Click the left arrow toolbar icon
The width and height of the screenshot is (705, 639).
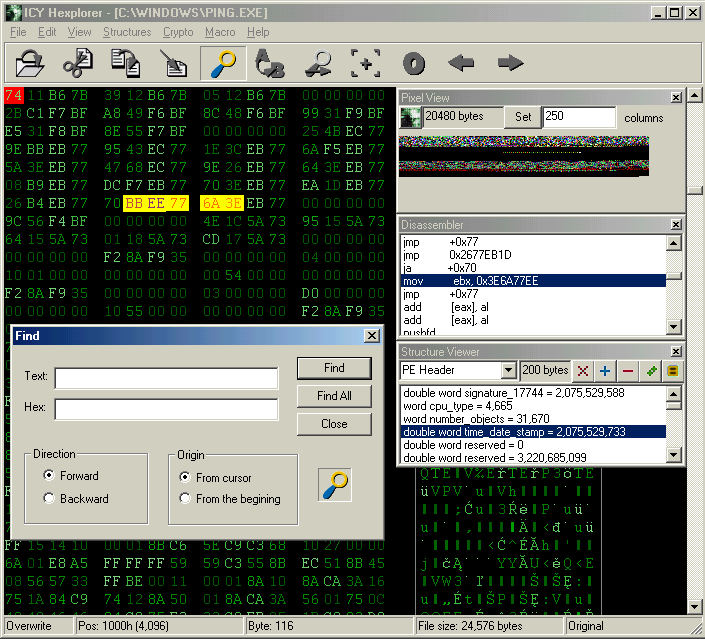click(462, 63)
